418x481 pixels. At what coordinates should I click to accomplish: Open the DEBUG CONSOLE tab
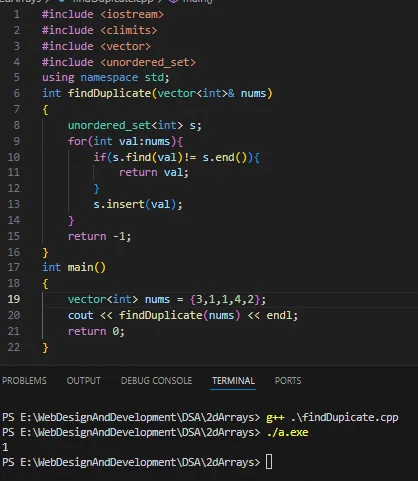tap(156, 381)
